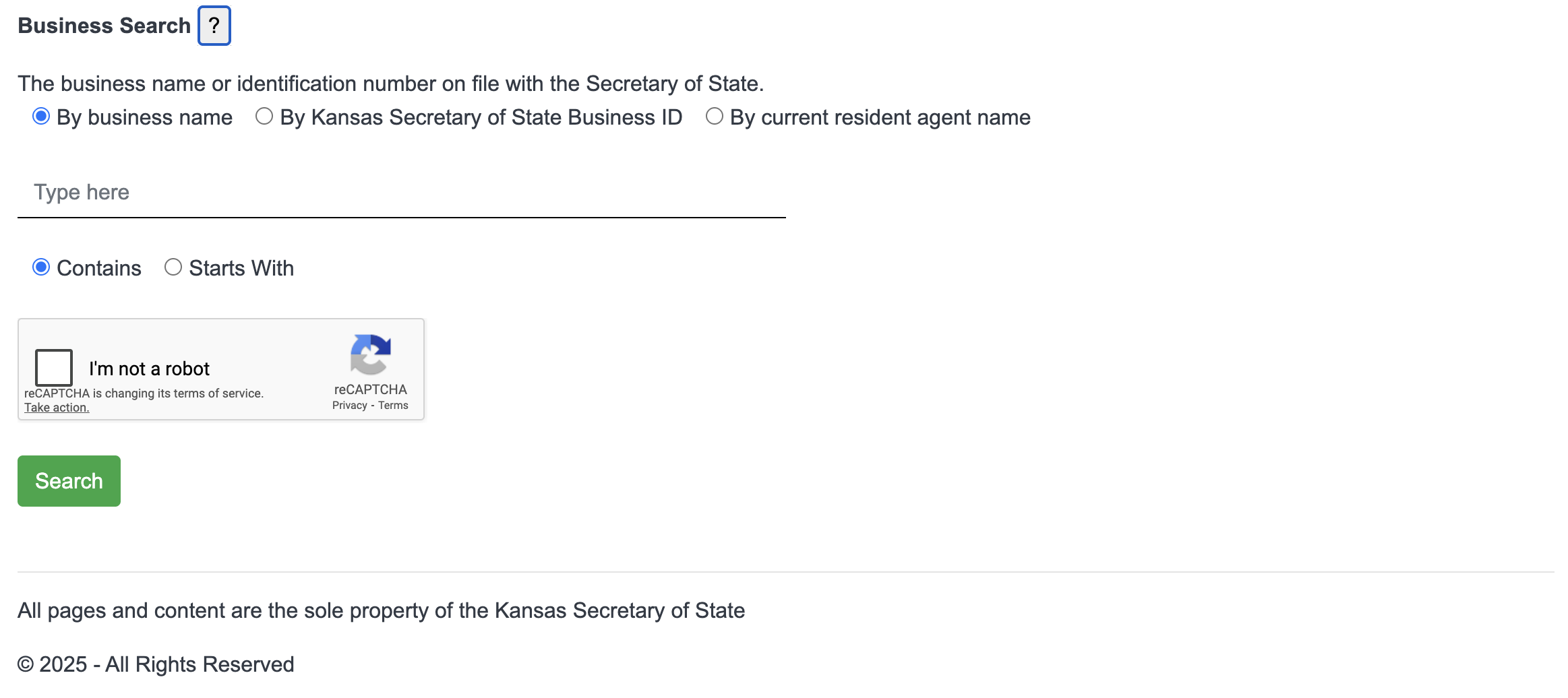The width and height of the screenshot is (1568, 698).
Task: Click the question mark help button
Action: tap(214, 26)
